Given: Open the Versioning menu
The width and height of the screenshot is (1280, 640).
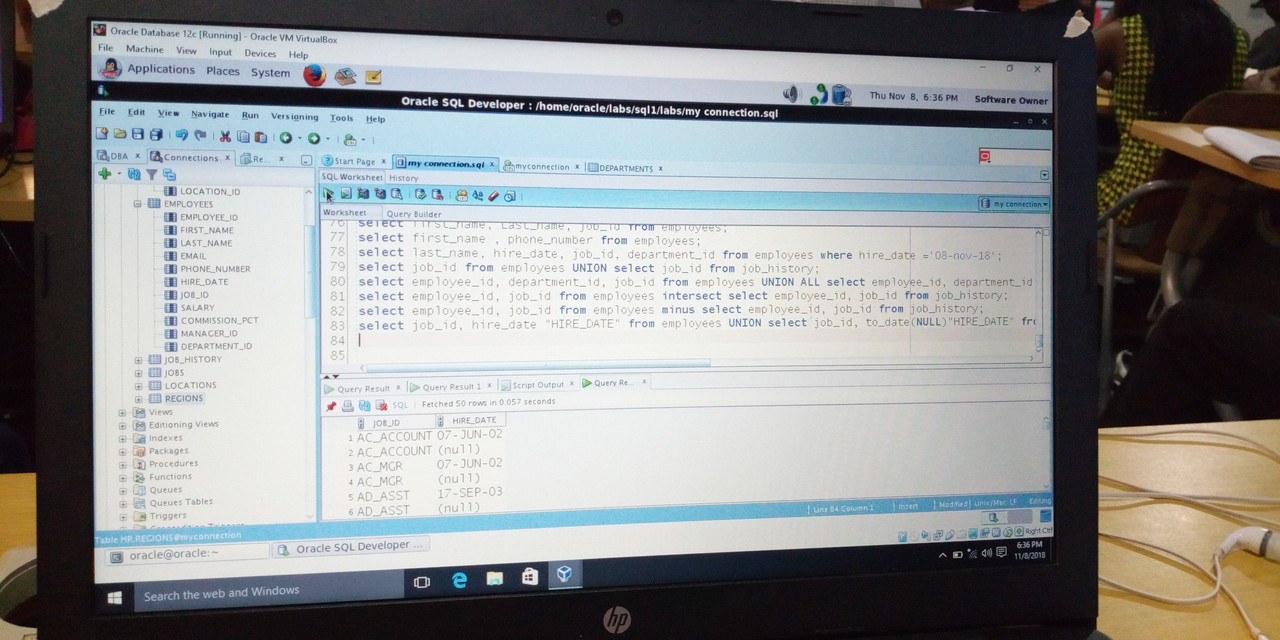Looking at the screenshot, I should click(x=294, y=116).
